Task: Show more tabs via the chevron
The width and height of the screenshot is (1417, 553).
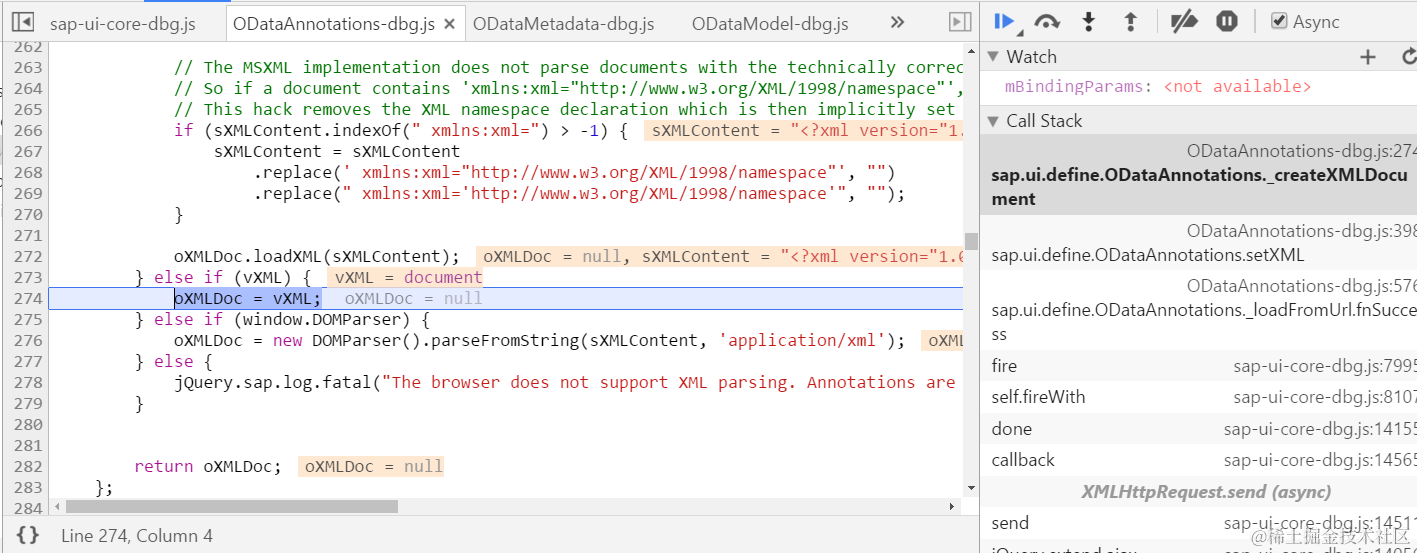Action: 897,22
